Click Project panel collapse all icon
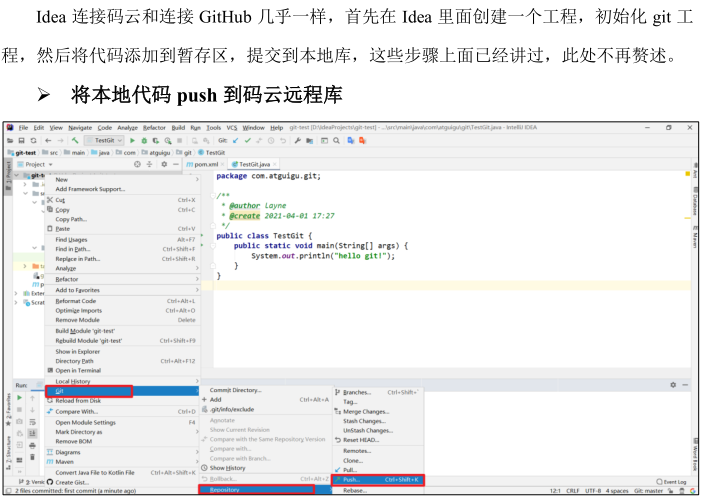 pyautogui.click(x=149, y=164)
